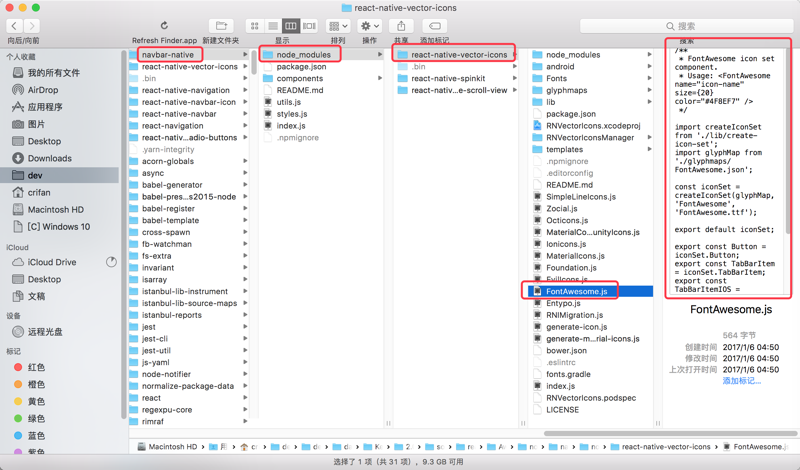Click the Refresh Finder.app toolbar icon
800x470 pixels.
coord(164,26)
